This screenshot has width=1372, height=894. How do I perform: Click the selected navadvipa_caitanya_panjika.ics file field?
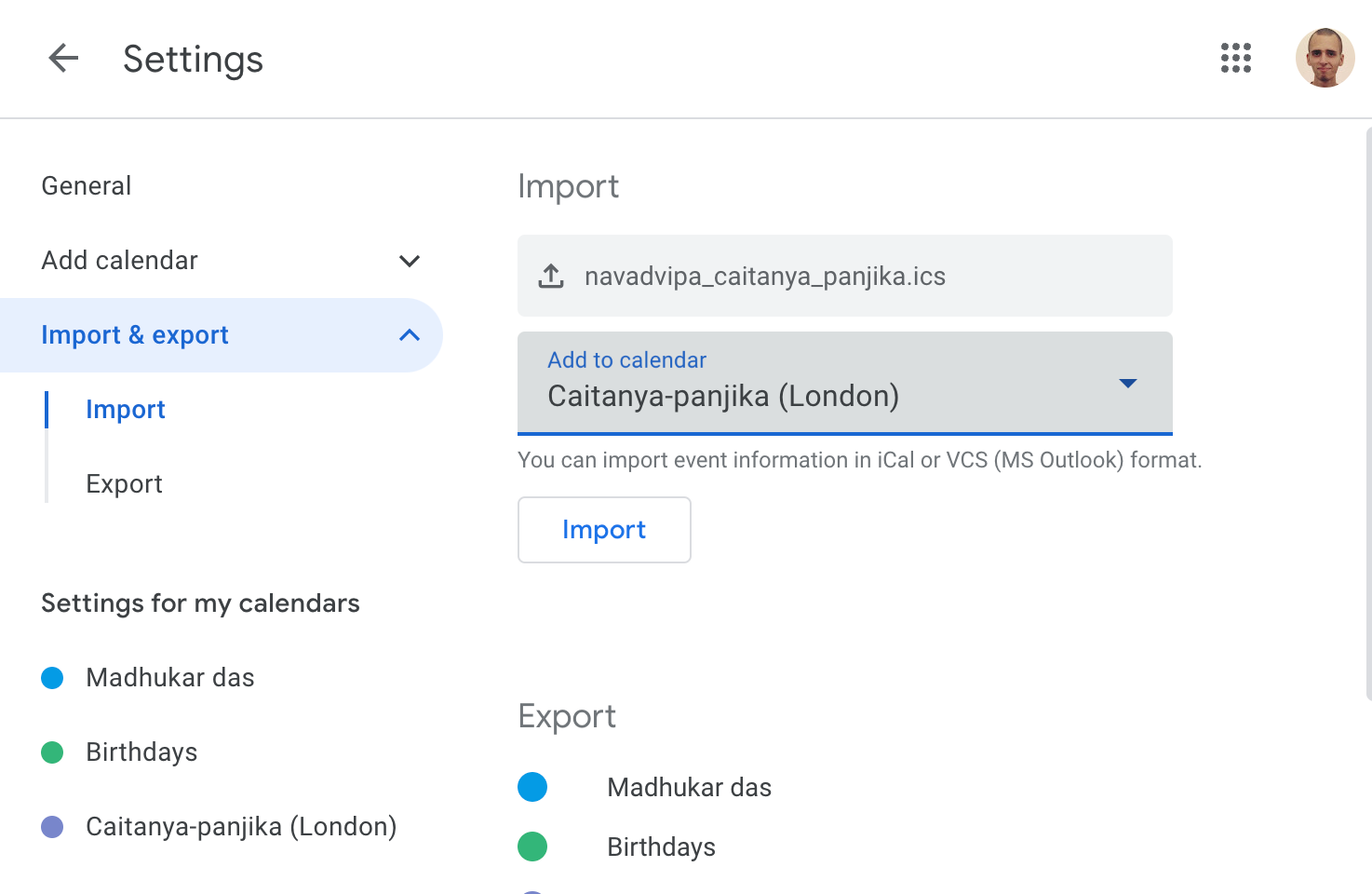(843, 277)
